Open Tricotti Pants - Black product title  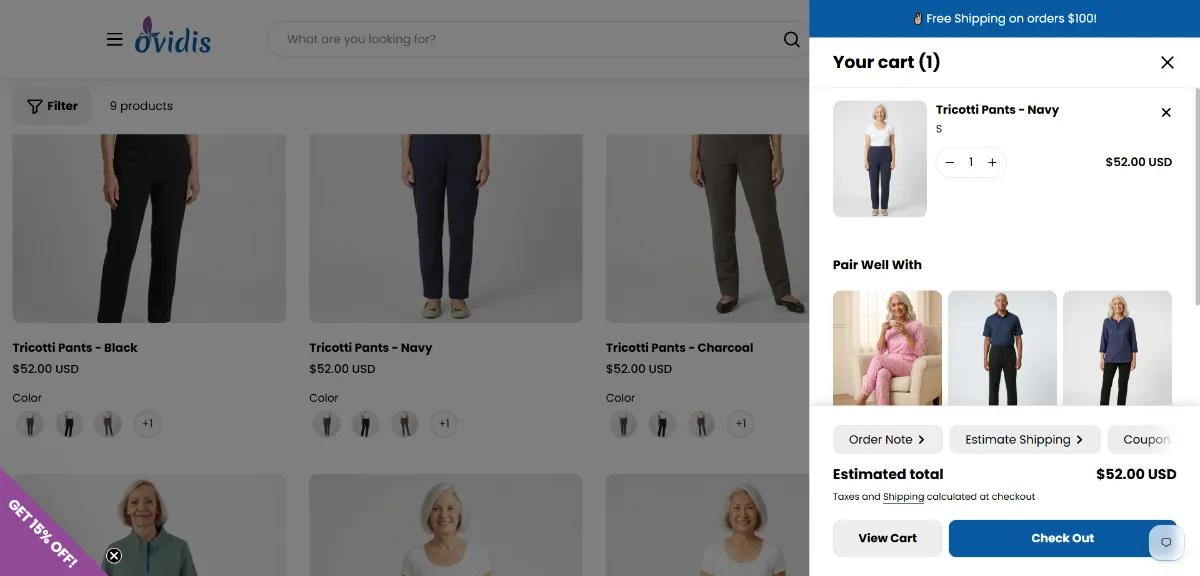(75, 348)
